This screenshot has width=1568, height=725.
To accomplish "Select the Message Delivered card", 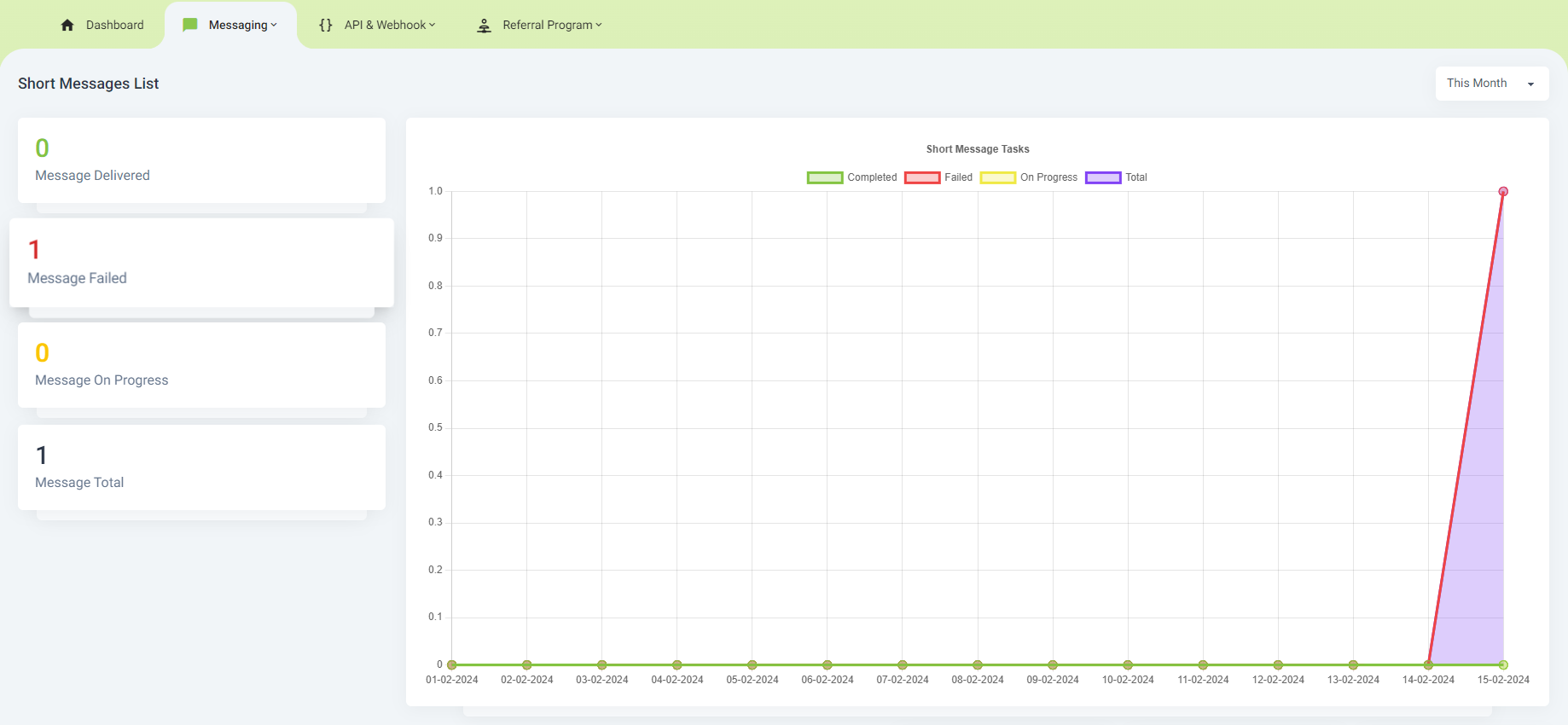I will point(201,160).
